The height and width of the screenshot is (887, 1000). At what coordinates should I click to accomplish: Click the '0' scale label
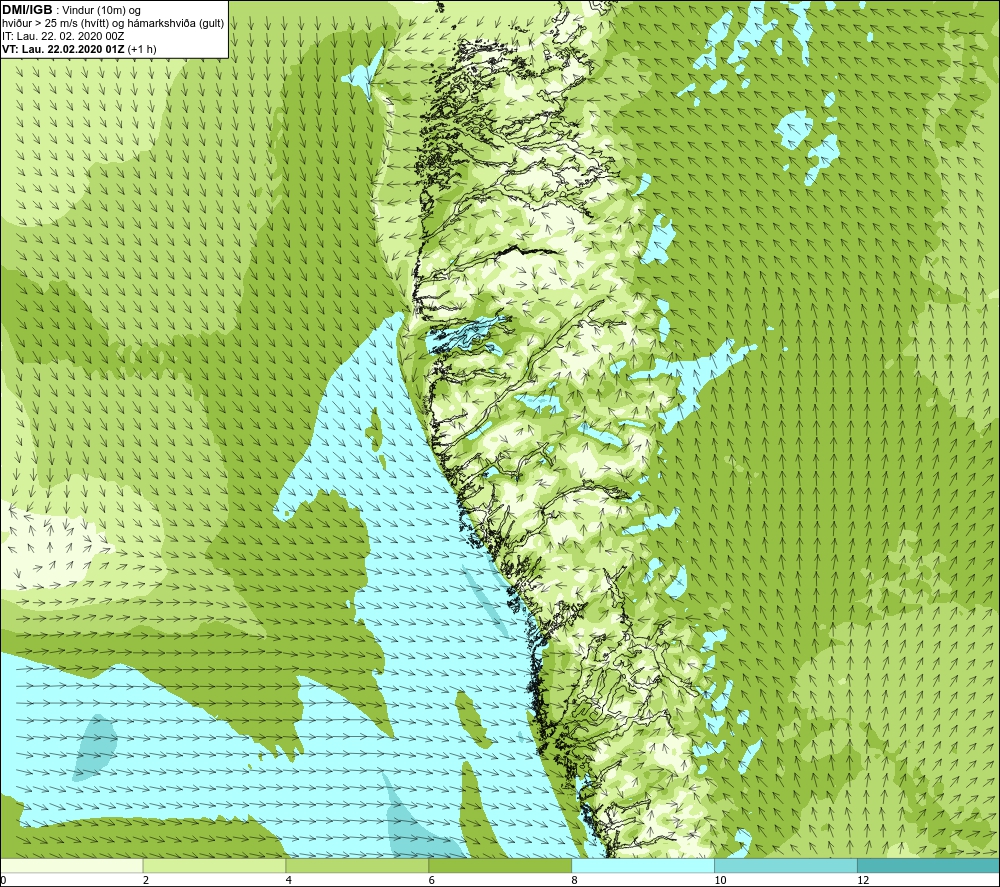point(3,880)
